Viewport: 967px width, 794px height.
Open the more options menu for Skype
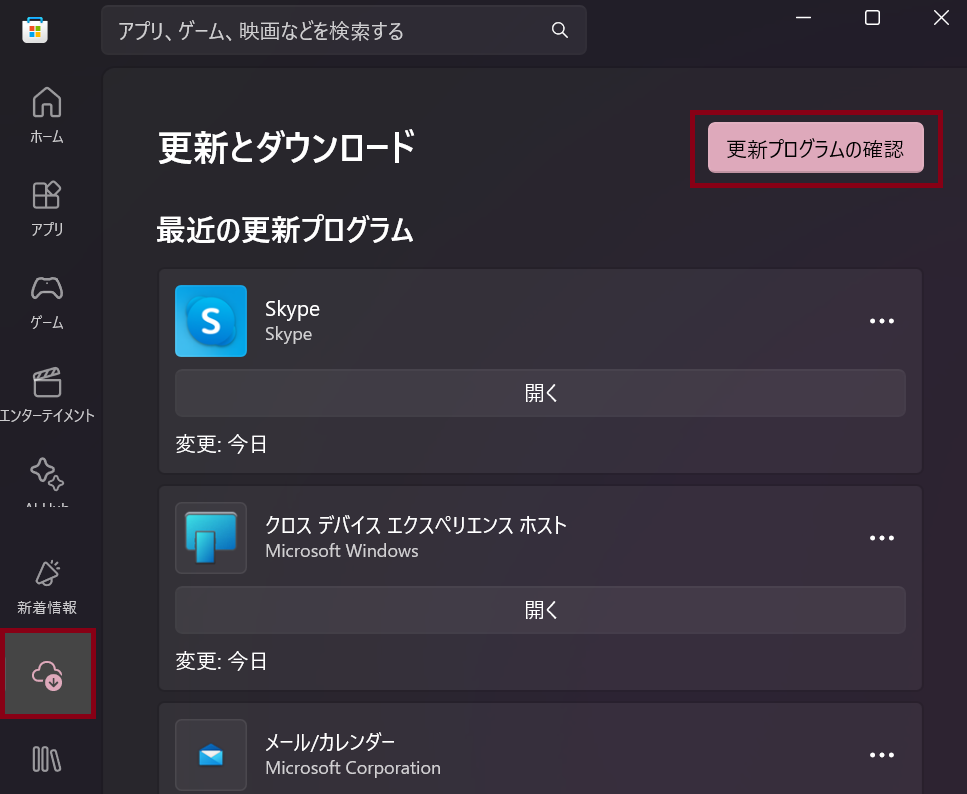click(881, 321)
